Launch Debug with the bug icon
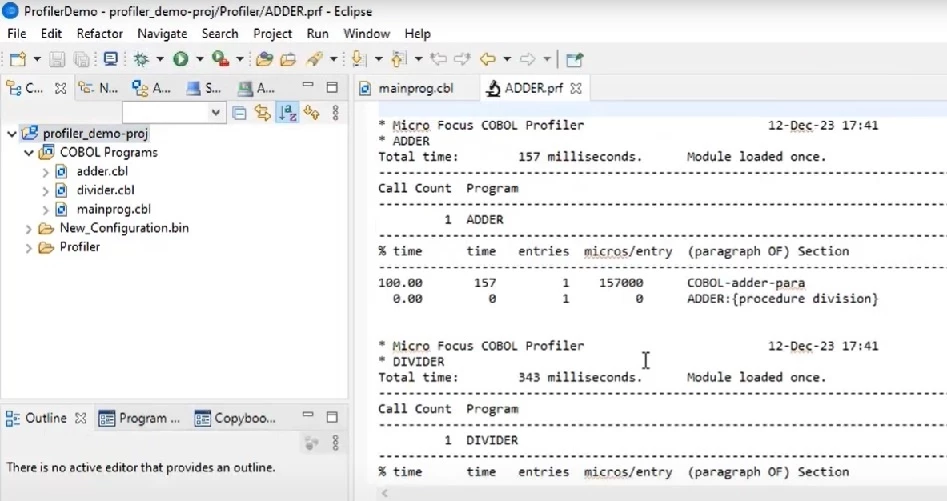 coord(141,59)
